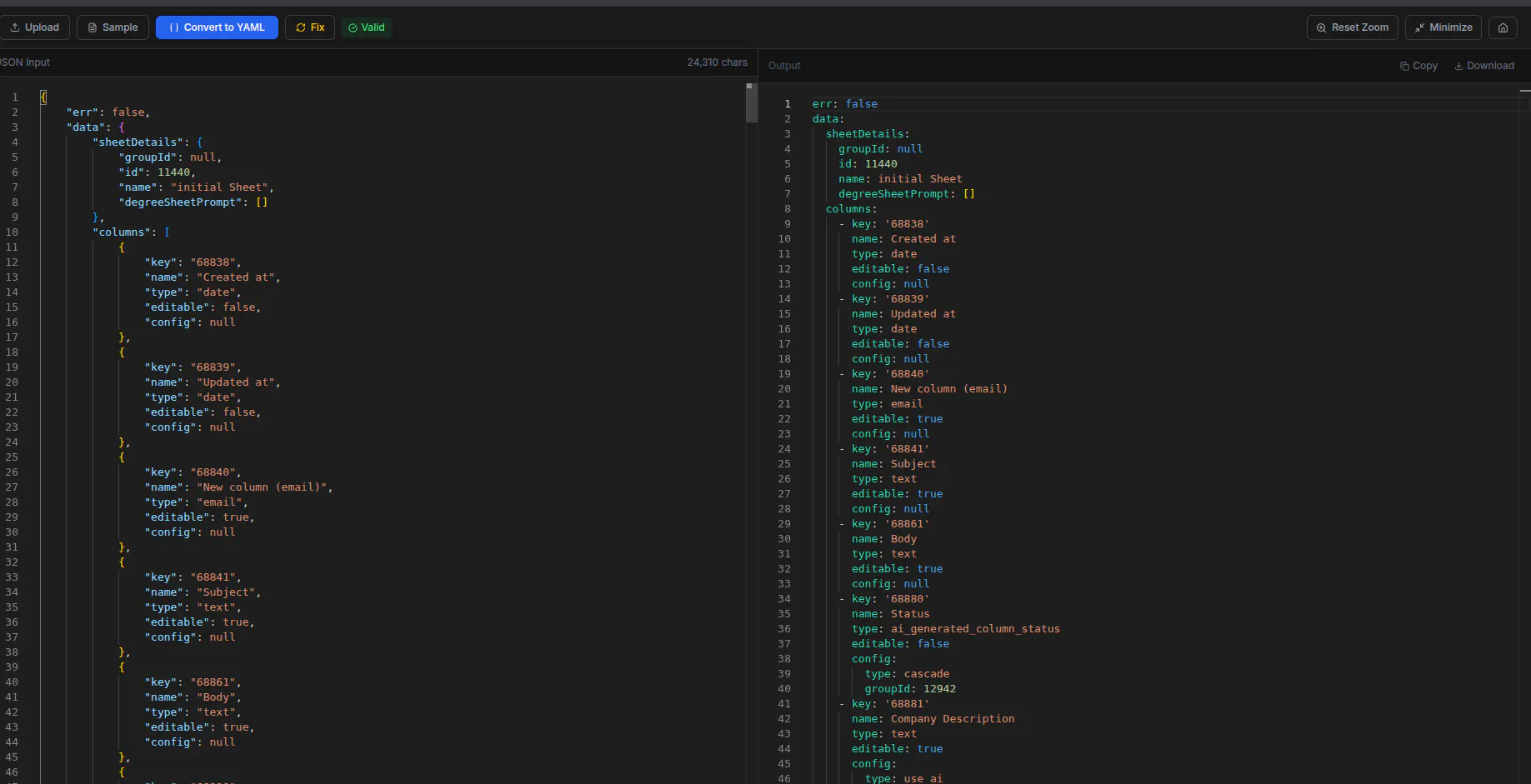Click the JSON input scrollbar thumb
This screenshot has width=1531, height=784.
pos(751,103)
